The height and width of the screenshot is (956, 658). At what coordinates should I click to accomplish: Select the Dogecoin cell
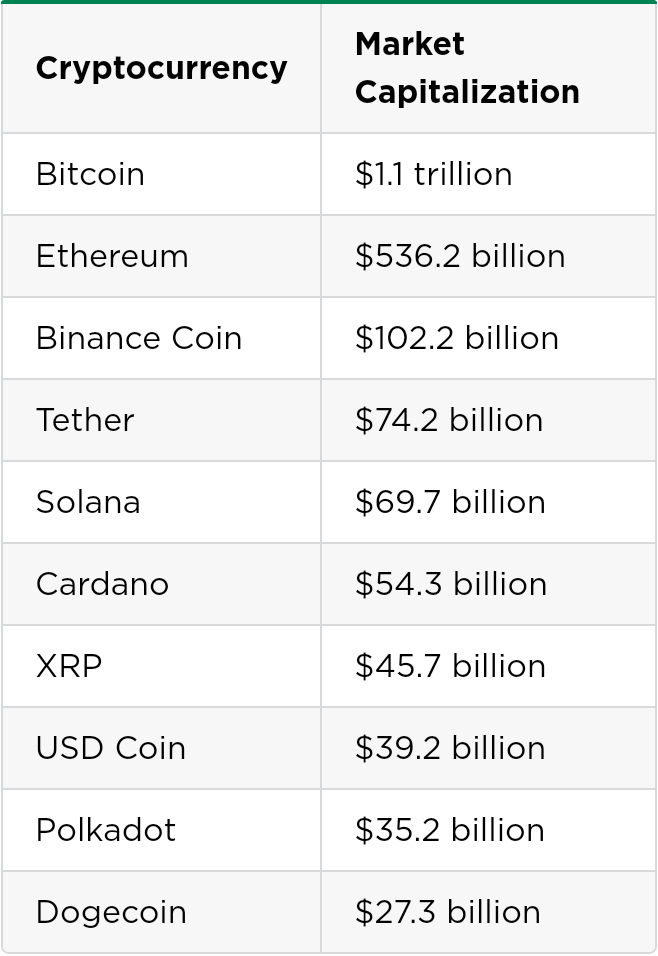(111, 913)
